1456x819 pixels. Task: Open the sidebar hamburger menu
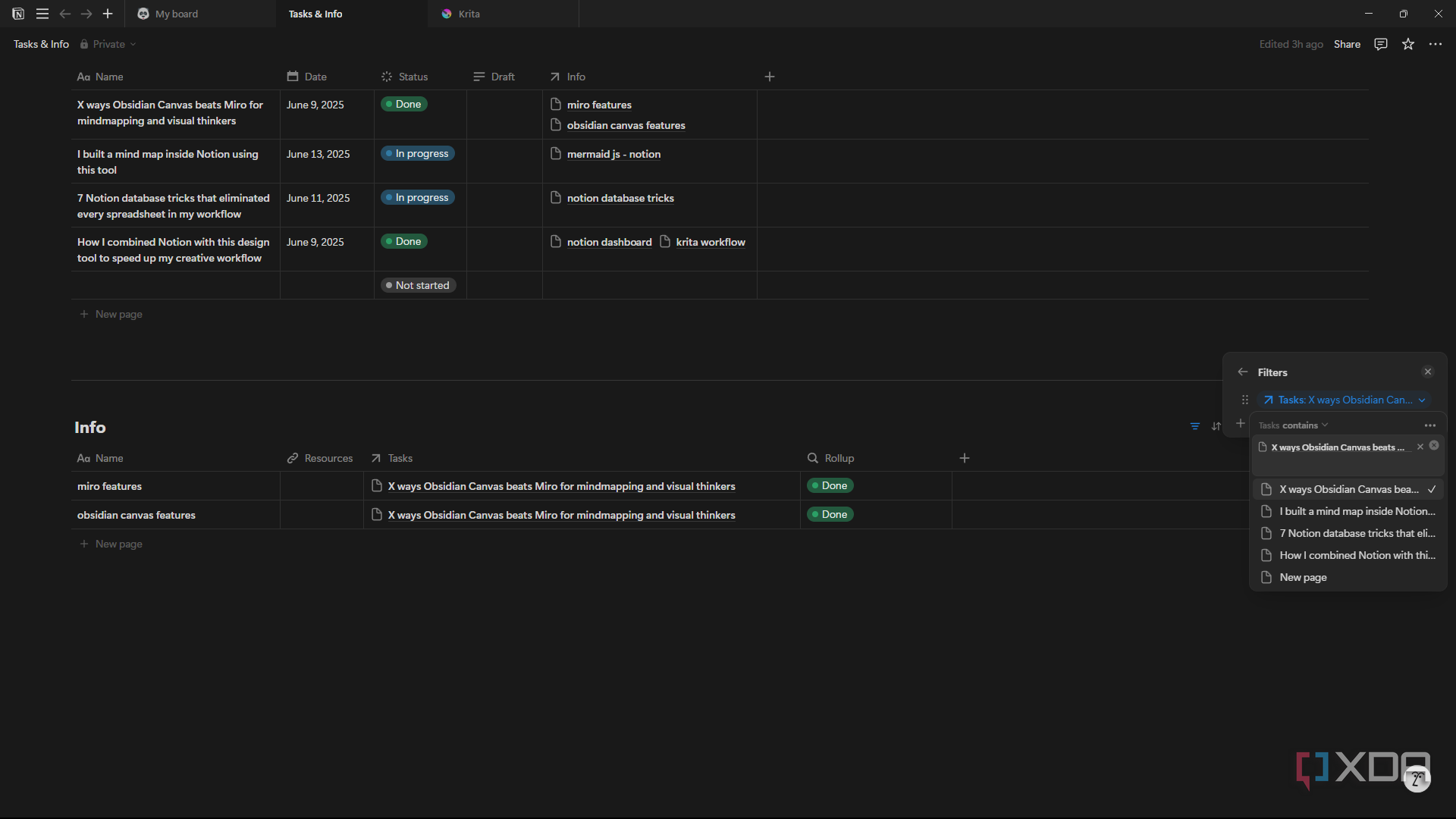click(42, 14)
